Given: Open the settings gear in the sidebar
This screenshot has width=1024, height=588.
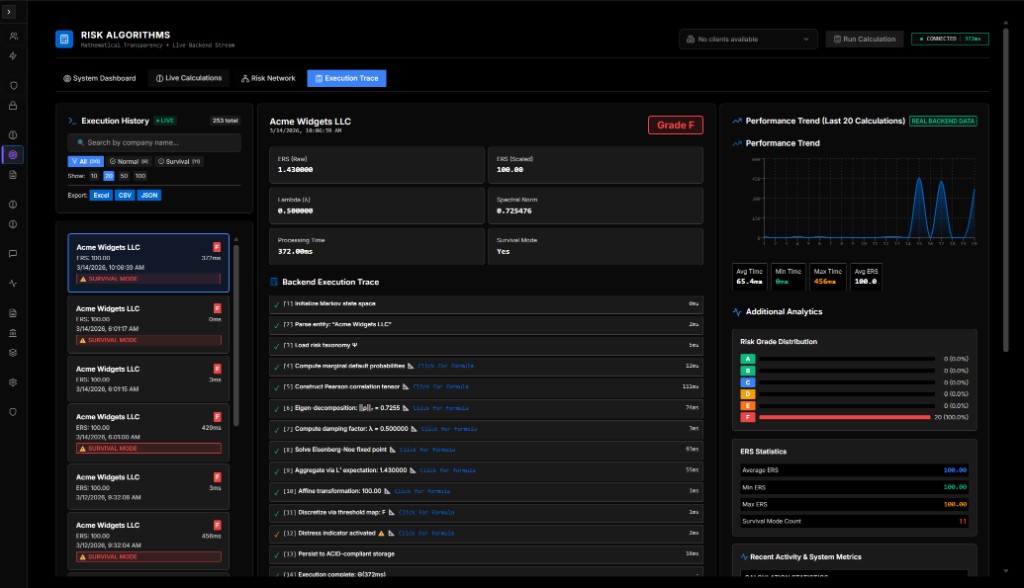Looking at the screenshot, I should (13, 382).
